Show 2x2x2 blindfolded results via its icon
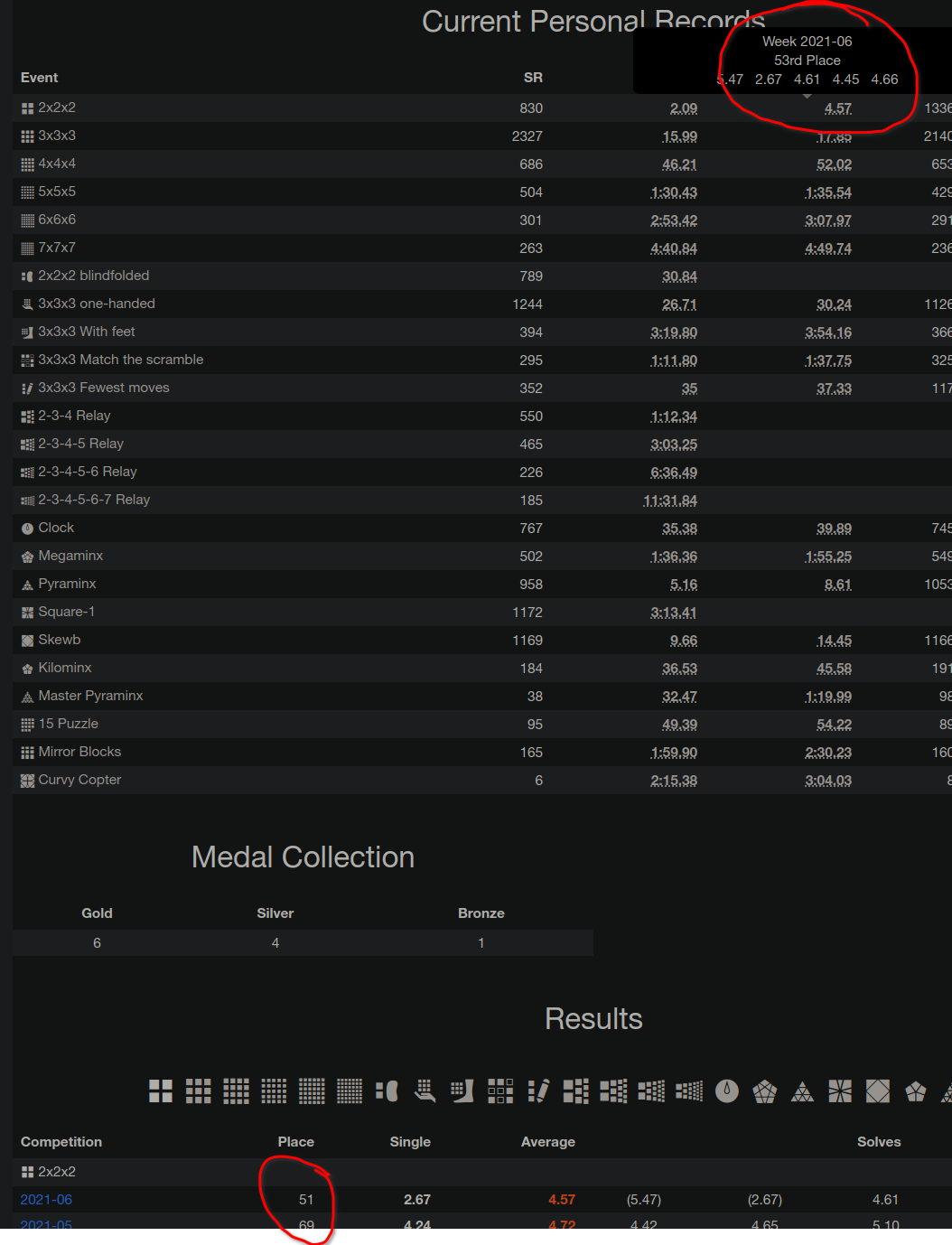Screen dimensions: 952x1245 pyautogui.click(x=387, y=1091)
